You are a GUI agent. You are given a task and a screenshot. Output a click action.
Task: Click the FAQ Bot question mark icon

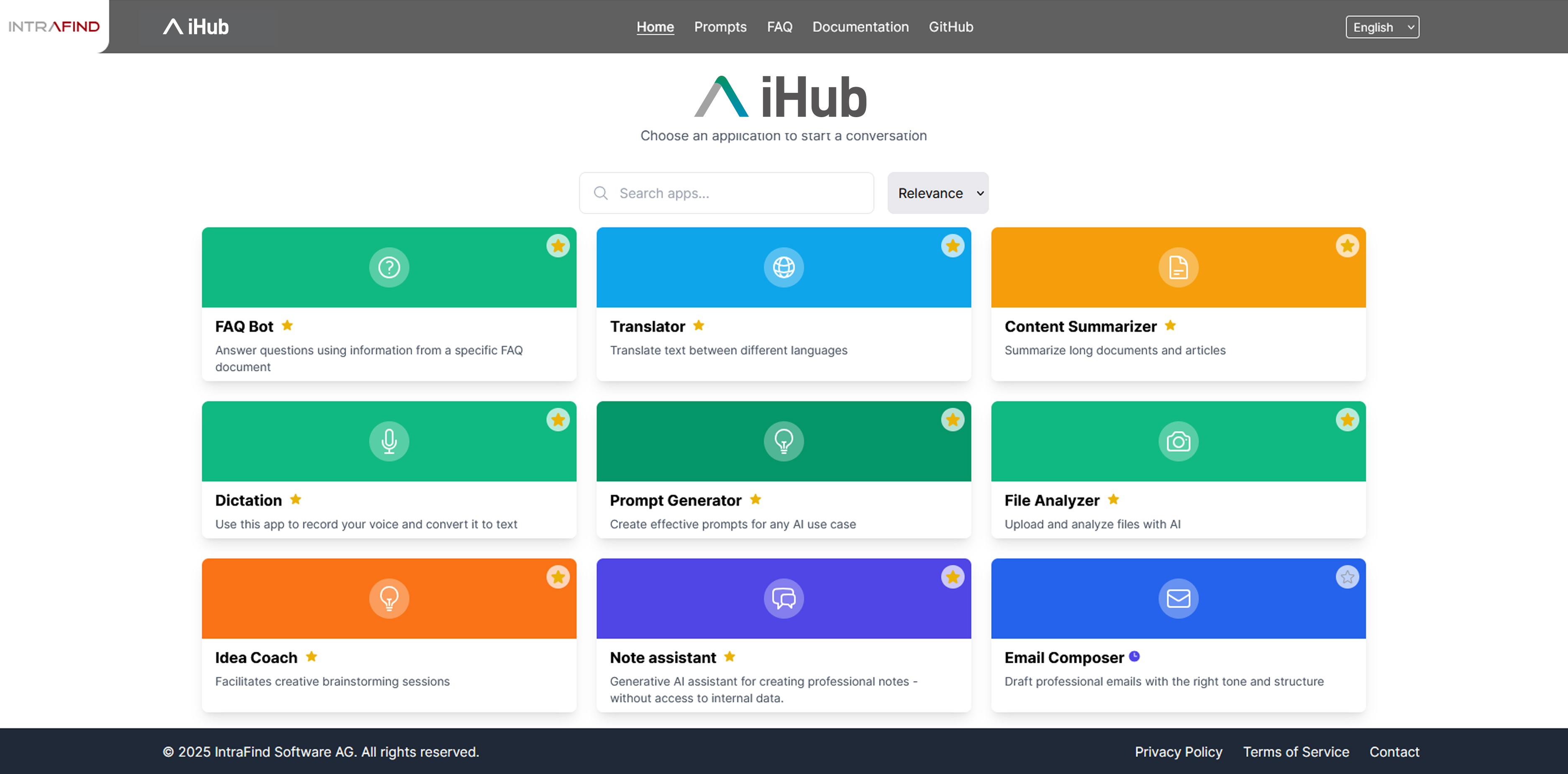coord(388,267)
